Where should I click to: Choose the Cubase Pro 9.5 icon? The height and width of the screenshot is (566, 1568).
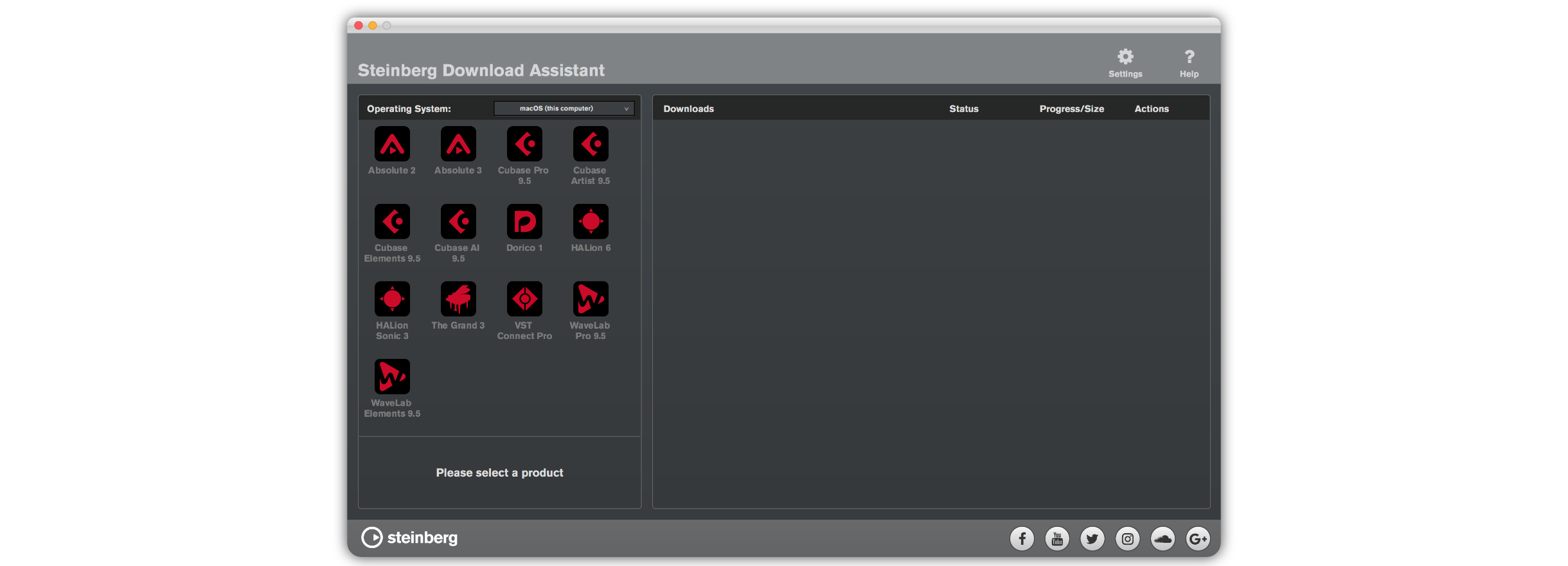click(x=524, y=144)
